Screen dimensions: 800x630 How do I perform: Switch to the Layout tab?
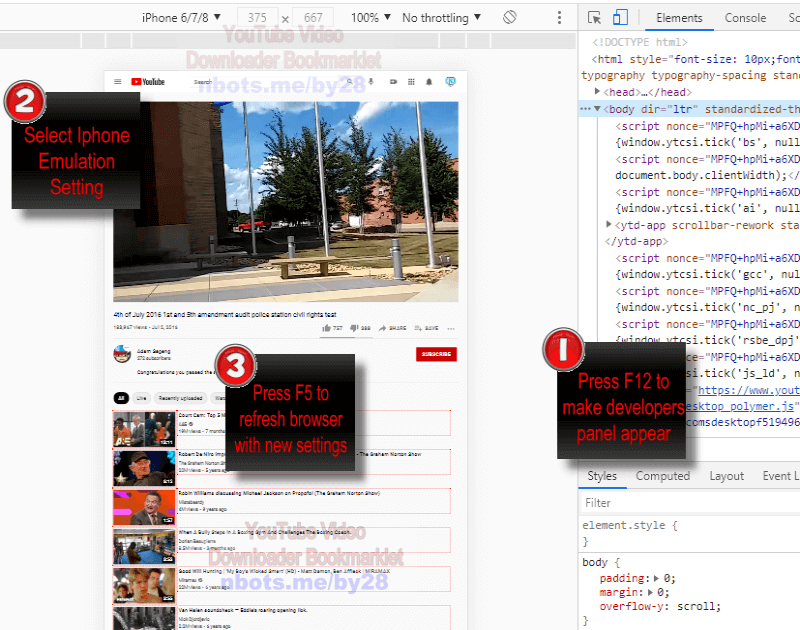(727, 476)
